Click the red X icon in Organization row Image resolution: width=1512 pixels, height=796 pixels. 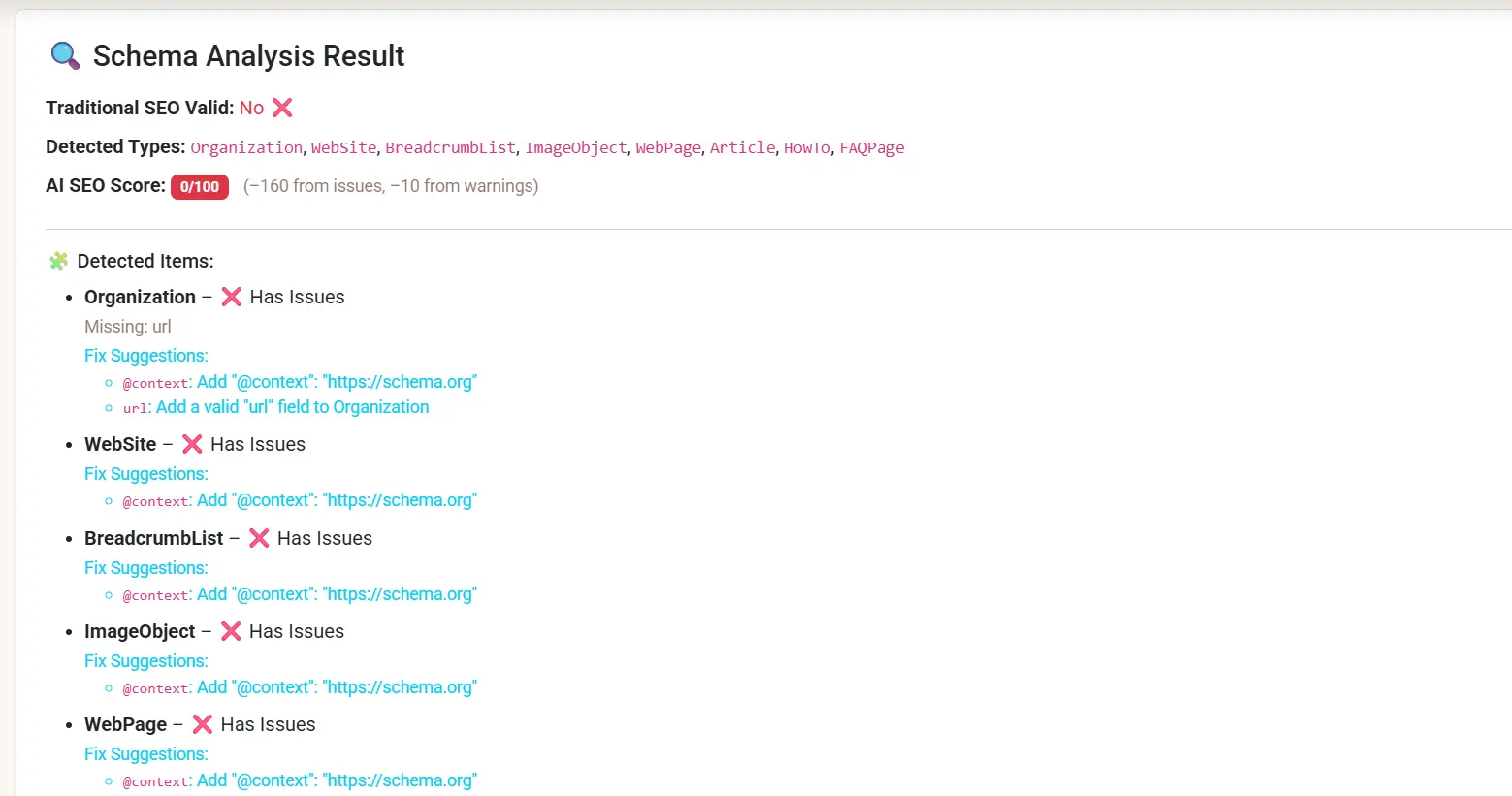(231, 297)
